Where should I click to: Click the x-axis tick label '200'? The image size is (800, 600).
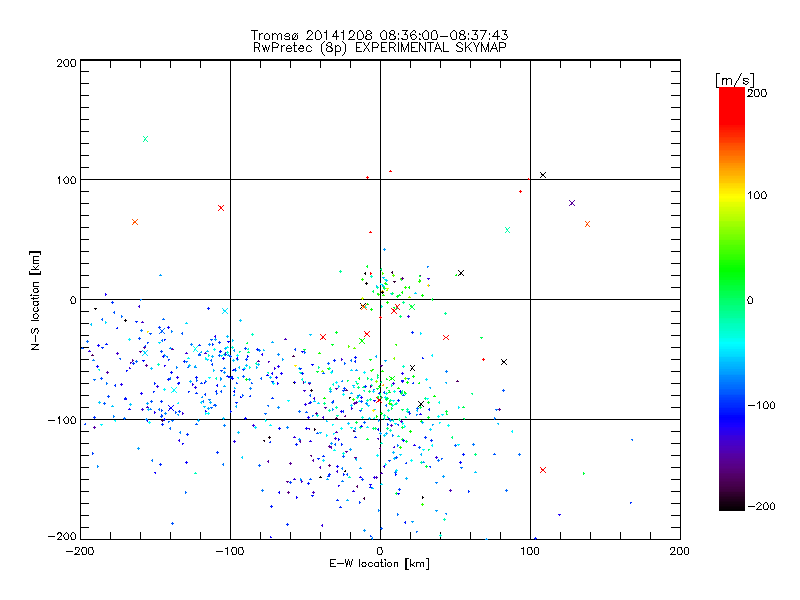tap(680, 551)
